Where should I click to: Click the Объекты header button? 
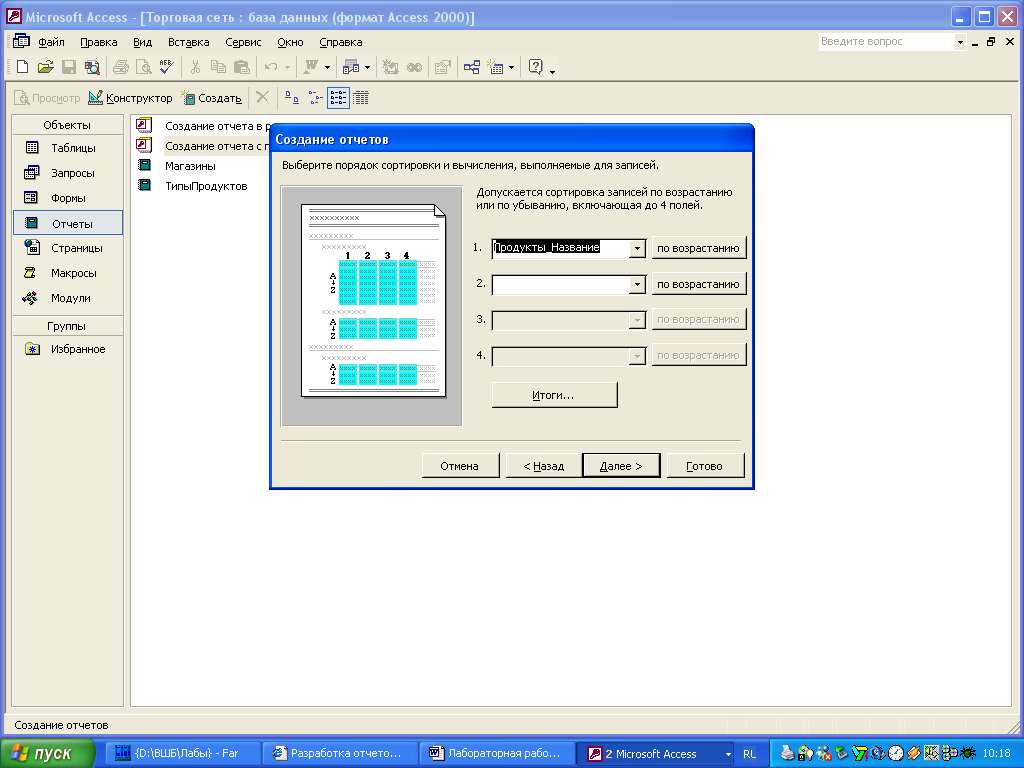(67, 125)
